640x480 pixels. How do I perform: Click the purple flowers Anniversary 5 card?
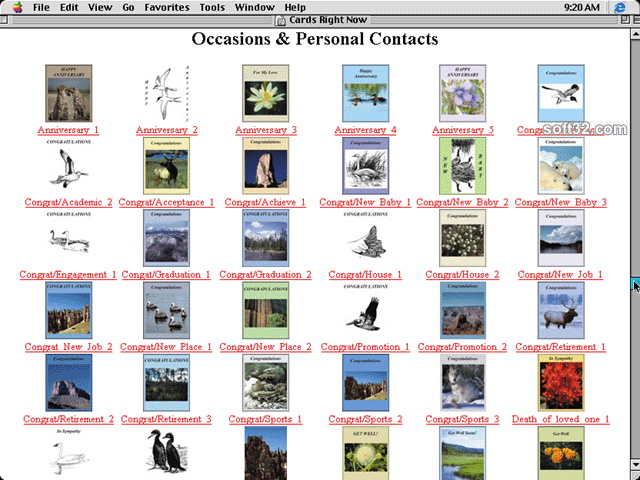(x=462, y=93)
